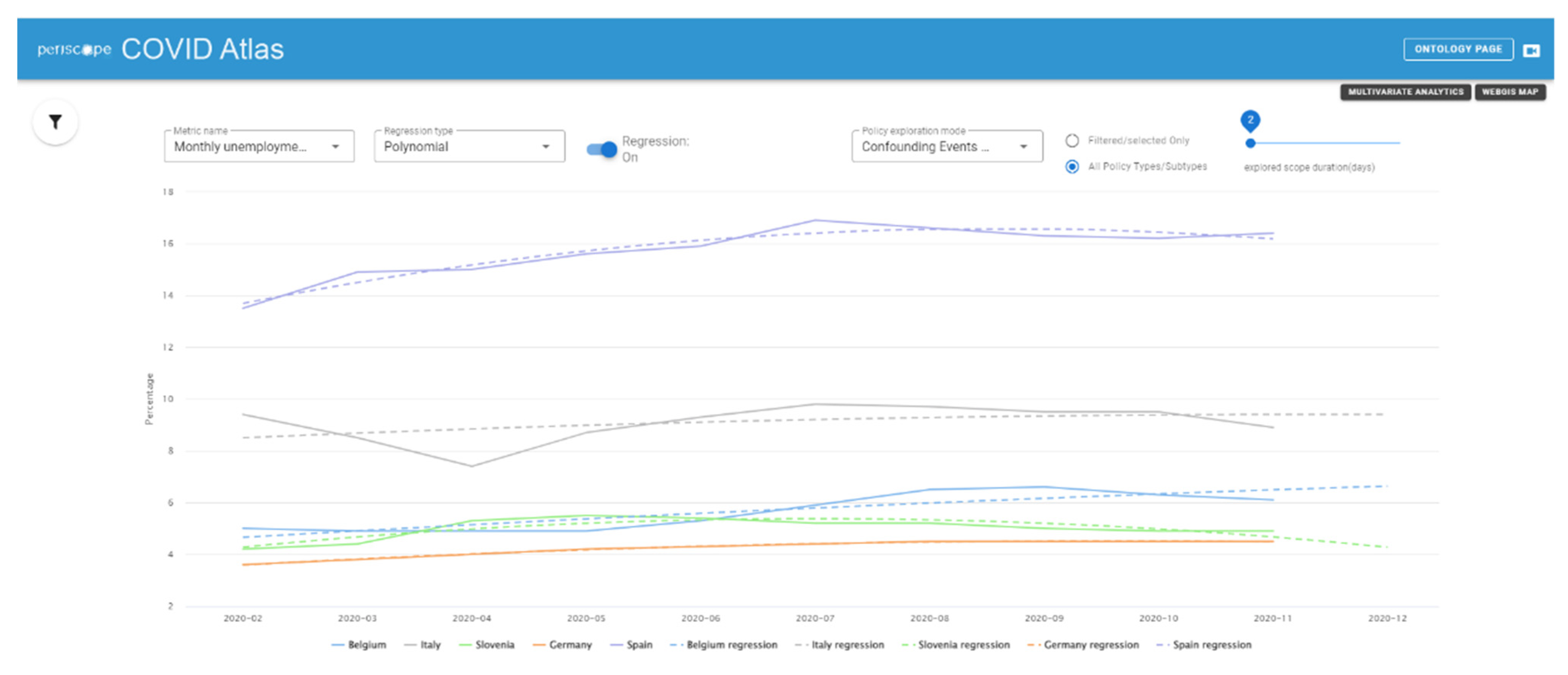This screenshot has width=1568, height=675.
Task: Click the periscope logo
Action: (x=74, y=50)
